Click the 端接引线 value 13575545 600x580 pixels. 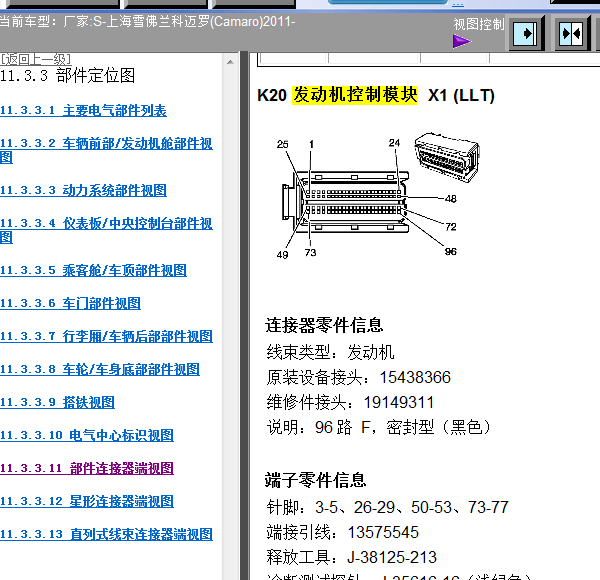click(383, 533)
